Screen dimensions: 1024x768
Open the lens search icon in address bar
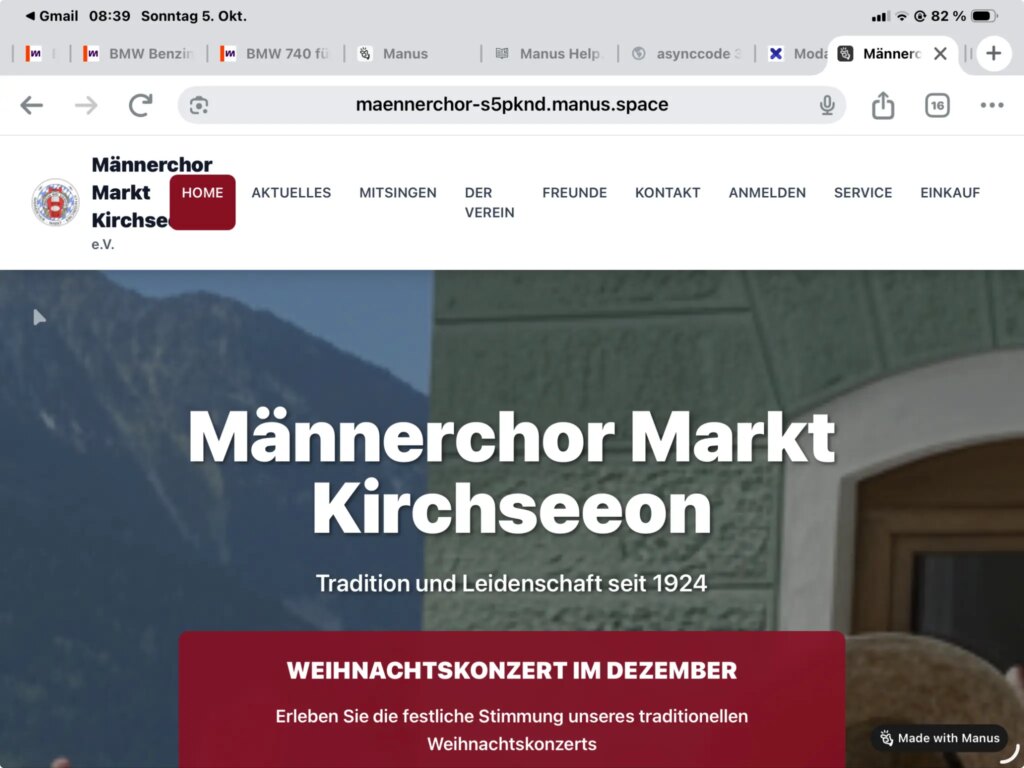(x=199, y=105)
